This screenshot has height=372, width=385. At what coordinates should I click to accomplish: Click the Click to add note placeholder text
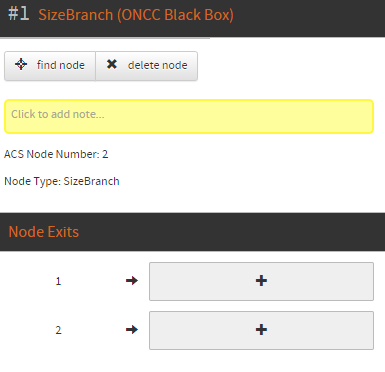(58, 114)
